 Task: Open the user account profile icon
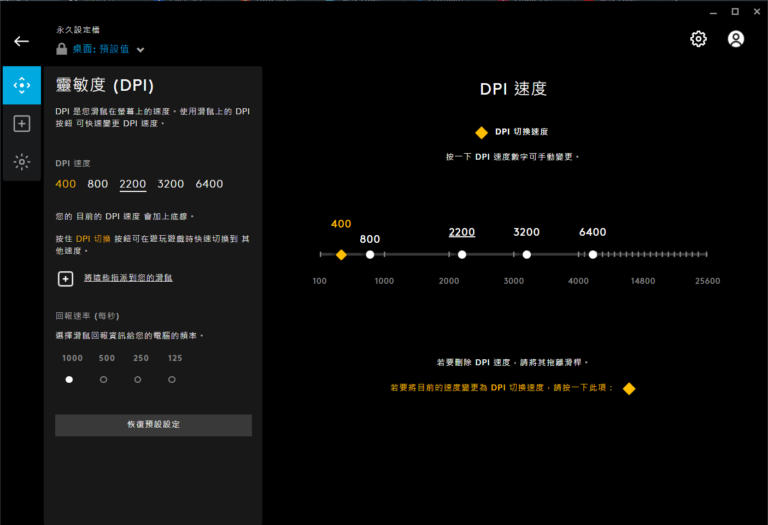736,39
